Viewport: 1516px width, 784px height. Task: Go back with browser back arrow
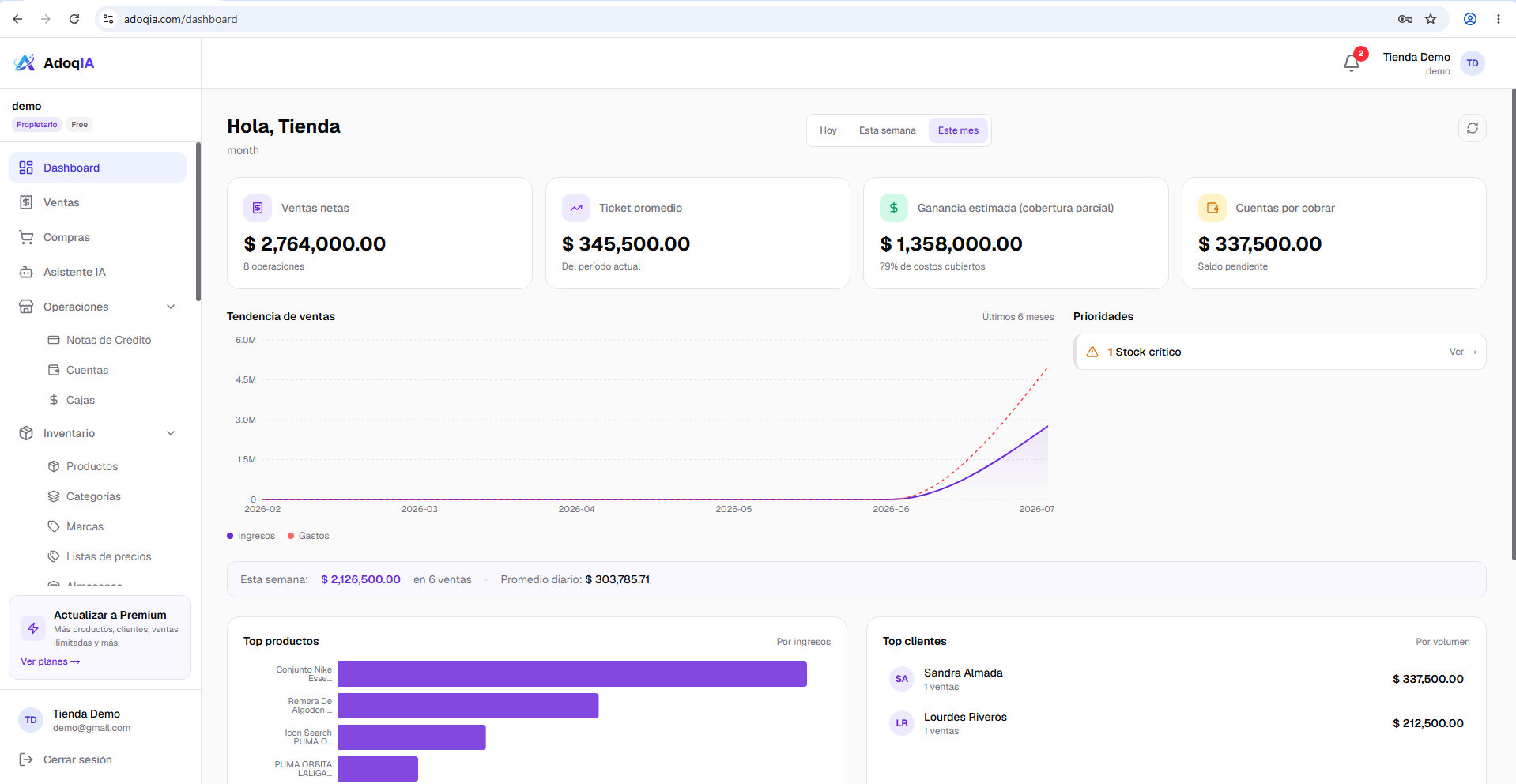(17, 19)
